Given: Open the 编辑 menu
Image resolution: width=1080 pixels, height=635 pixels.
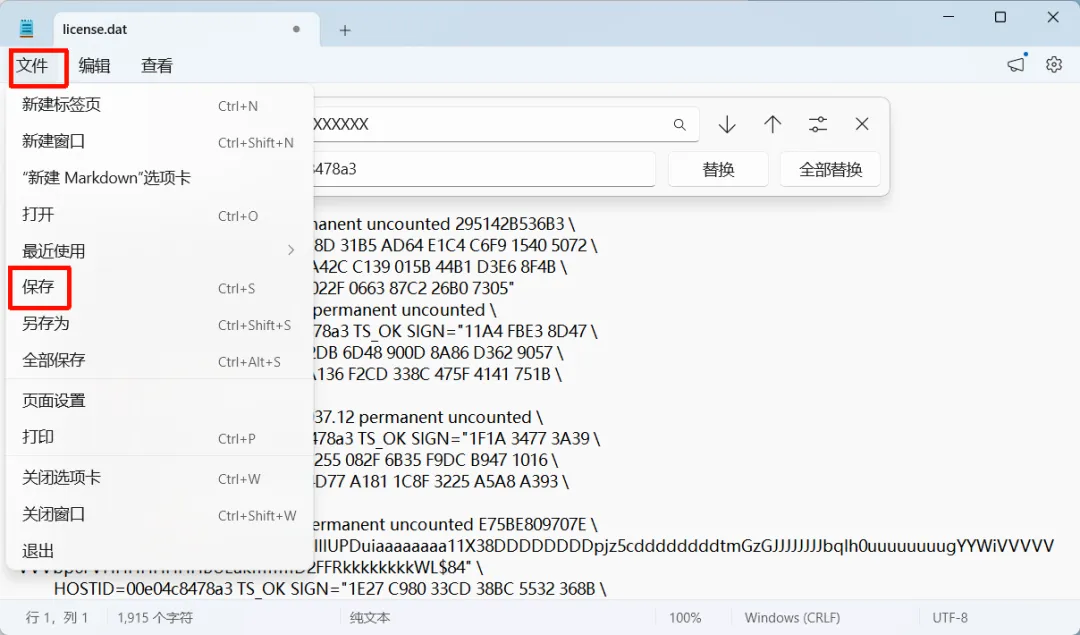Looking at the screenshot, I should pos(94,65).
